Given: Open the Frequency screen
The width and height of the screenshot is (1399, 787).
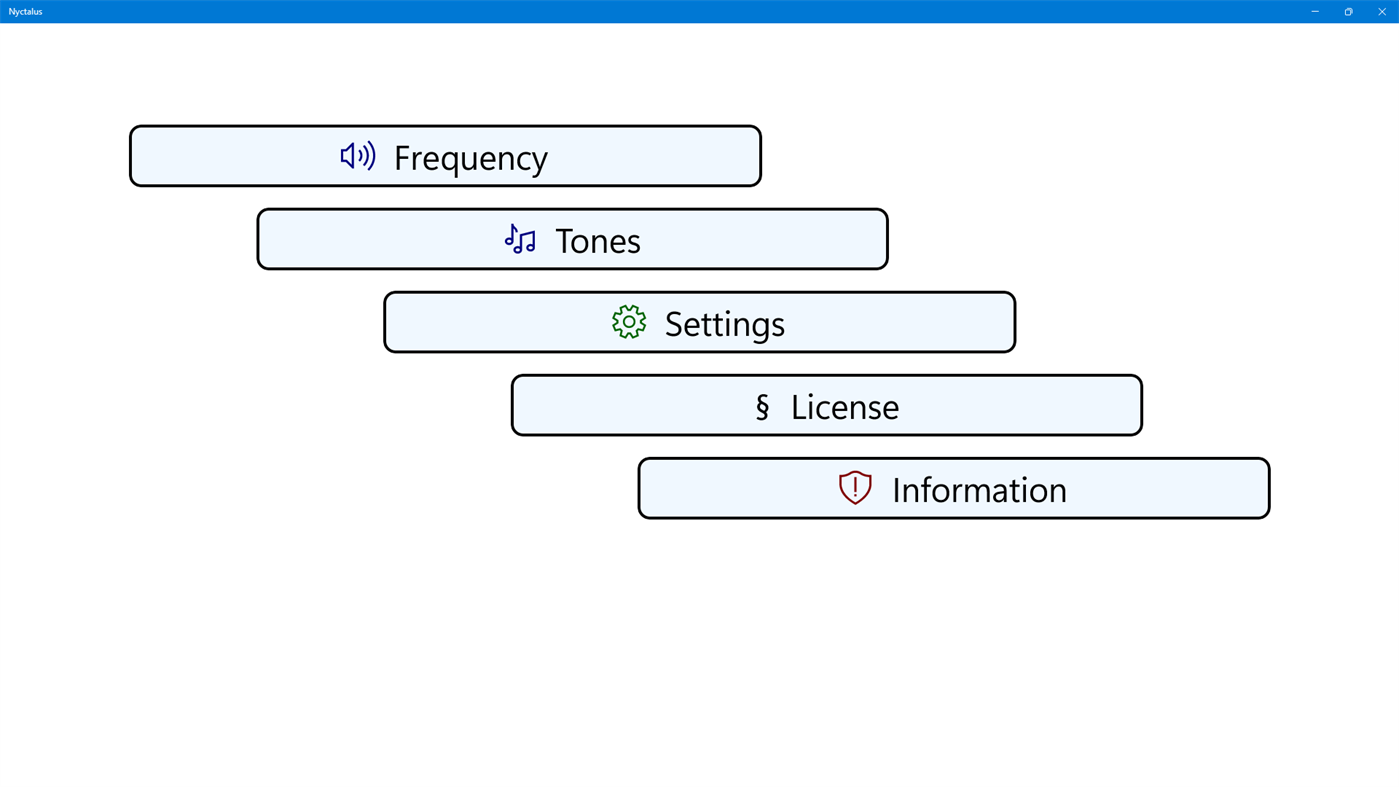Looking at the screenshot, I should [445, 155].
